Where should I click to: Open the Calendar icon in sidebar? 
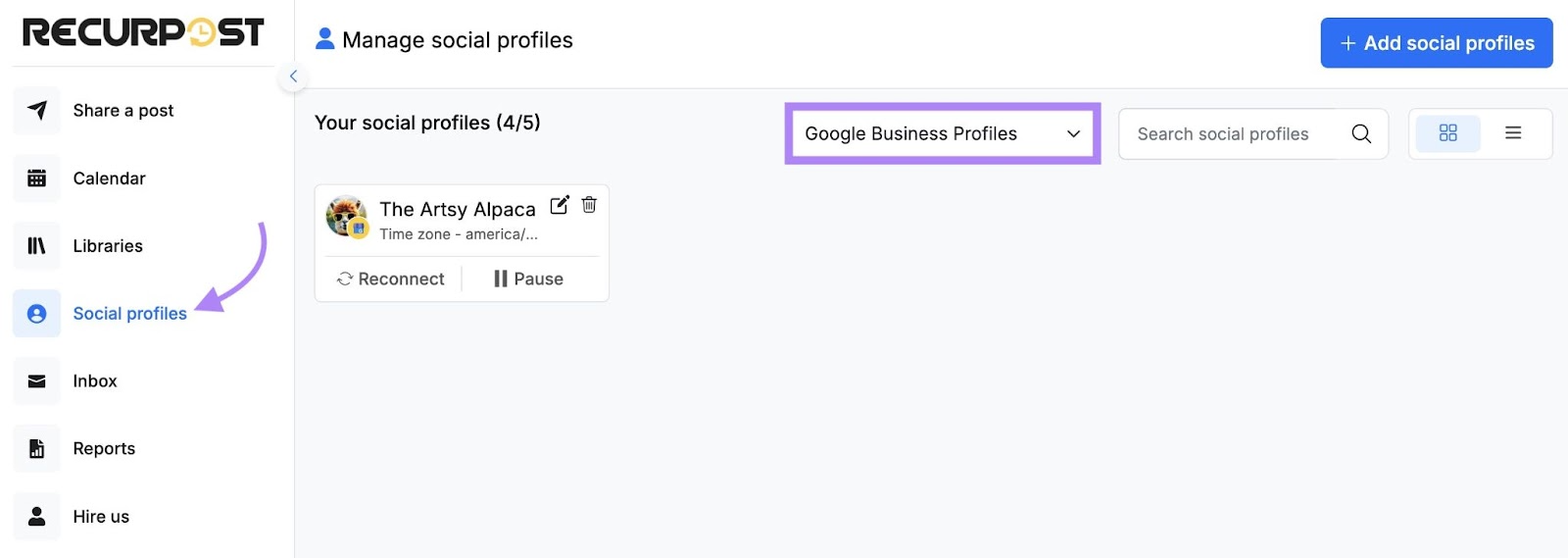[37, 178]
